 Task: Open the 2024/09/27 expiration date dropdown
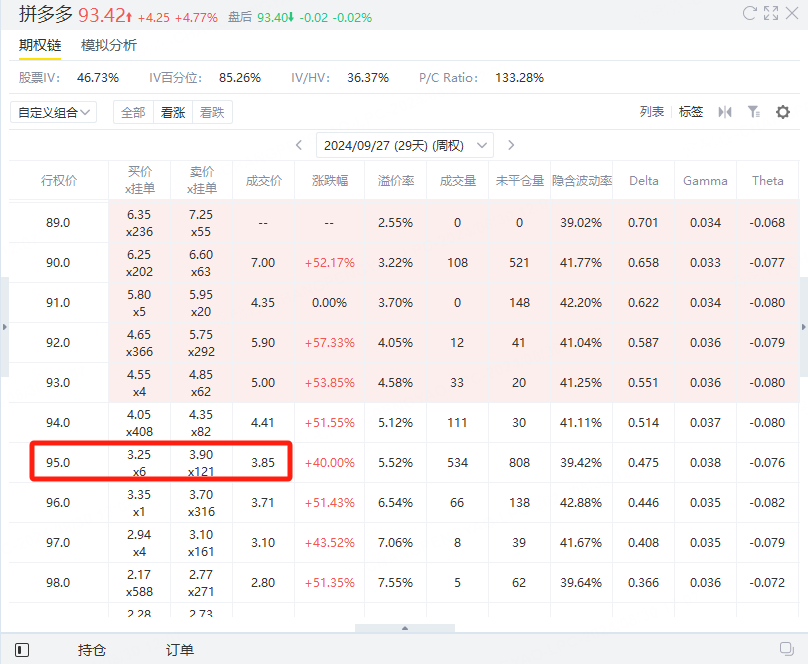405,145
